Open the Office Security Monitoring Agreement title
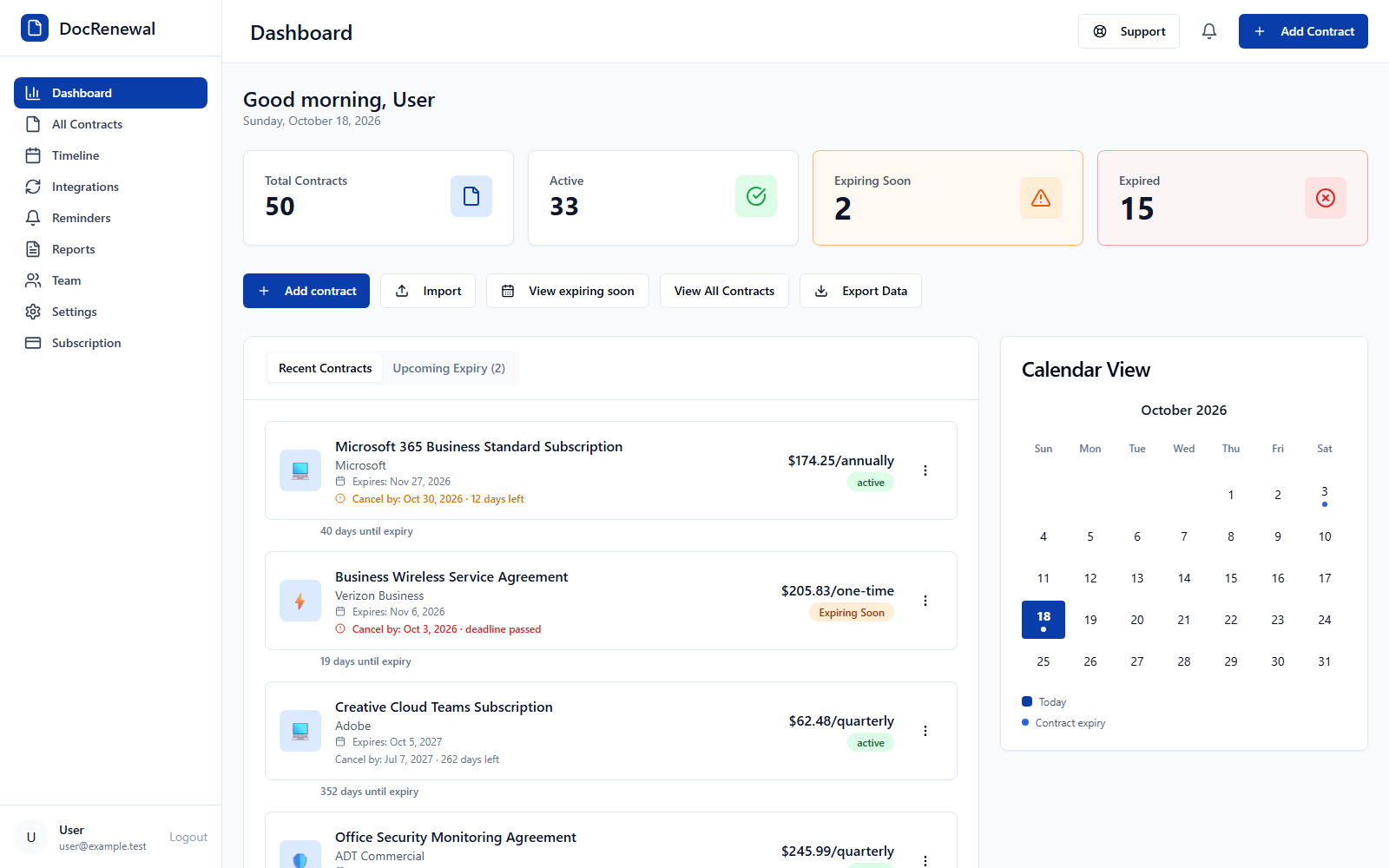 point(456,837)
